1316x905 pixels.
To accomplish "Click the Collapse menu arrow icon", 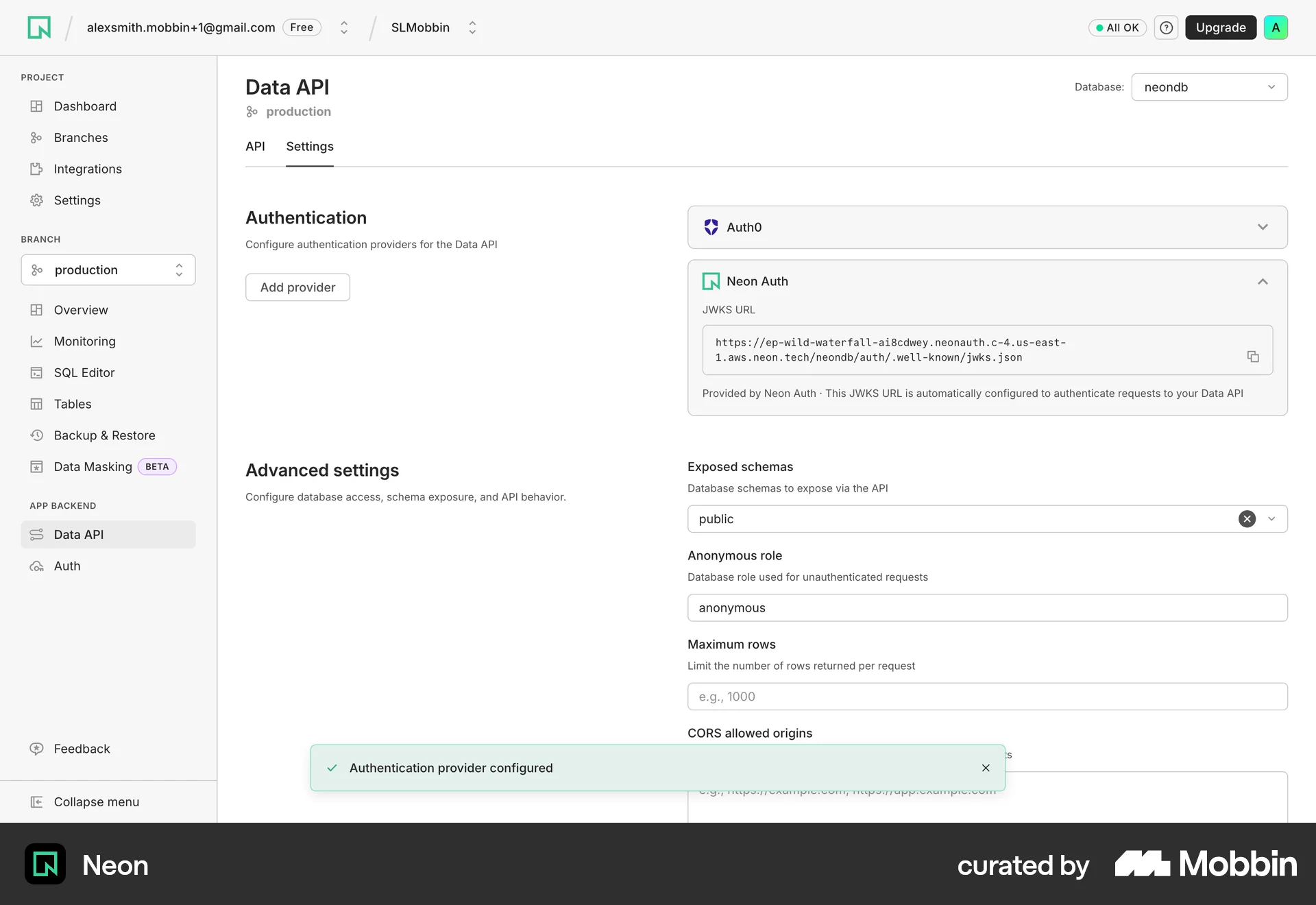I will point(36,802).
